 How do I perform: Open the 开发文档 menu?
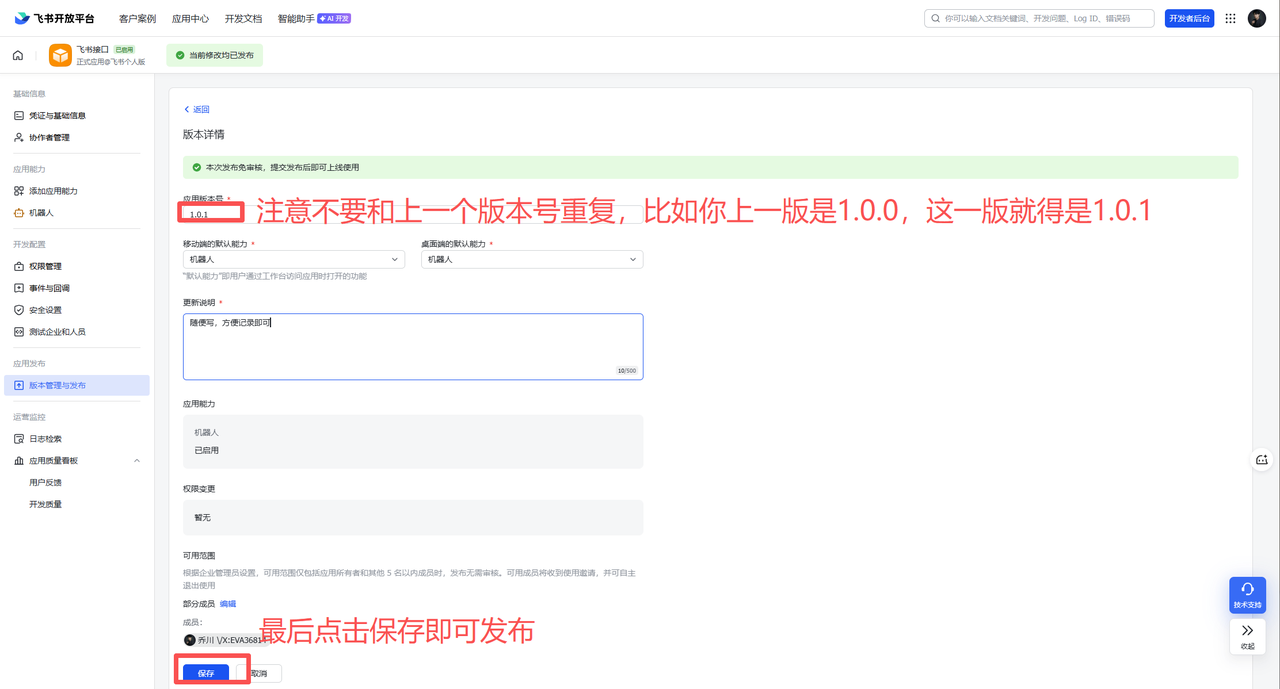point(243,18)
